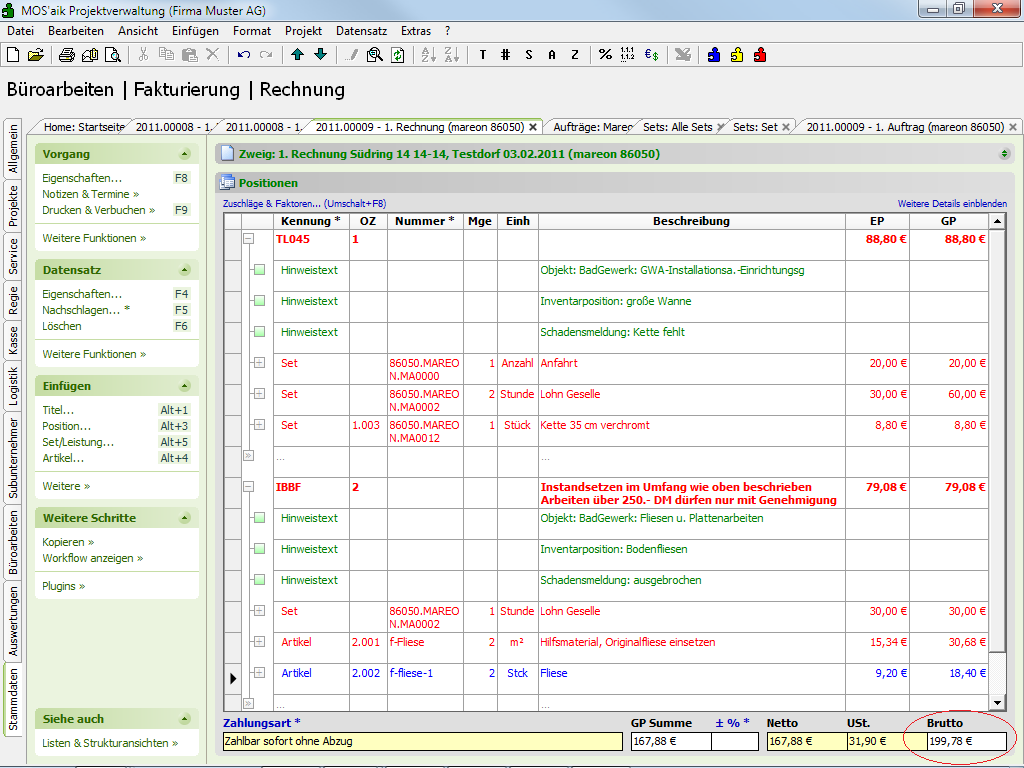
Task: Toggle green box beside 'große Wanne' Hinweistext
Action: (x=259, y=301)
